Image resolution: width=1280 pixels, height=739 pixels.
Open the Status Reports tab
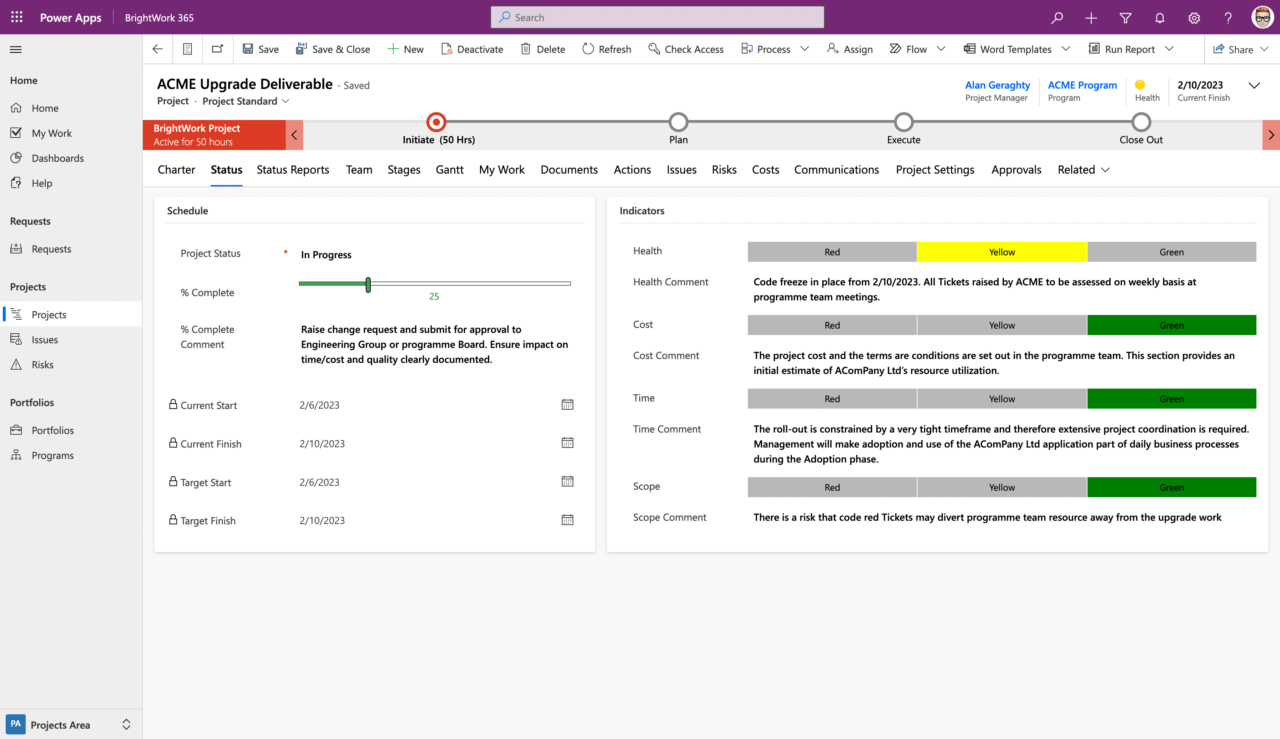pyautogui.click(x=292, y=169)
